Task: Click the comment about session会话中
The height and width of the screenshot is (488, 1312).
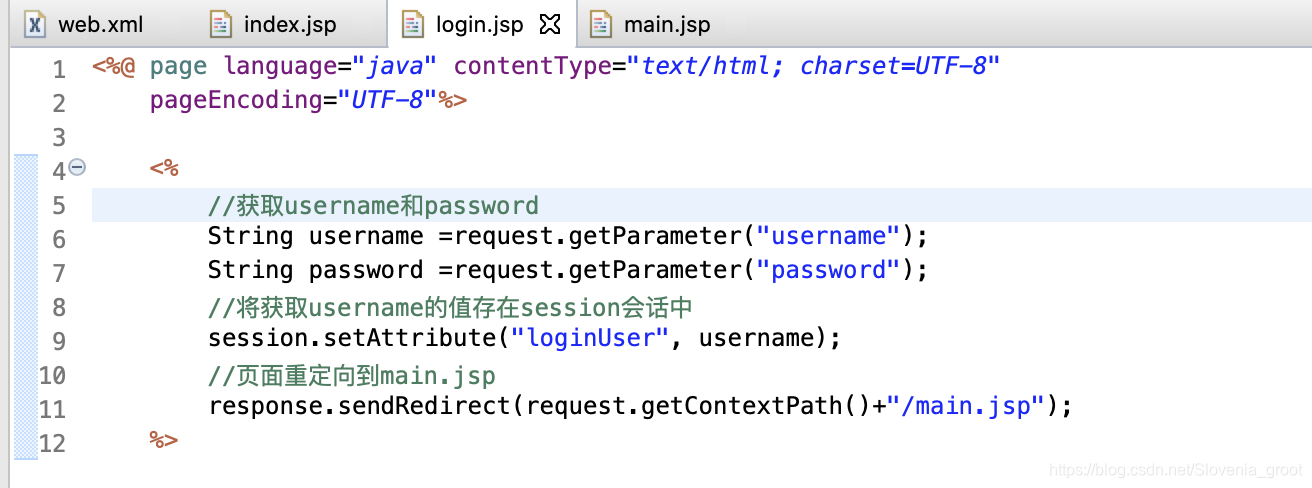Action: point(451,307)
